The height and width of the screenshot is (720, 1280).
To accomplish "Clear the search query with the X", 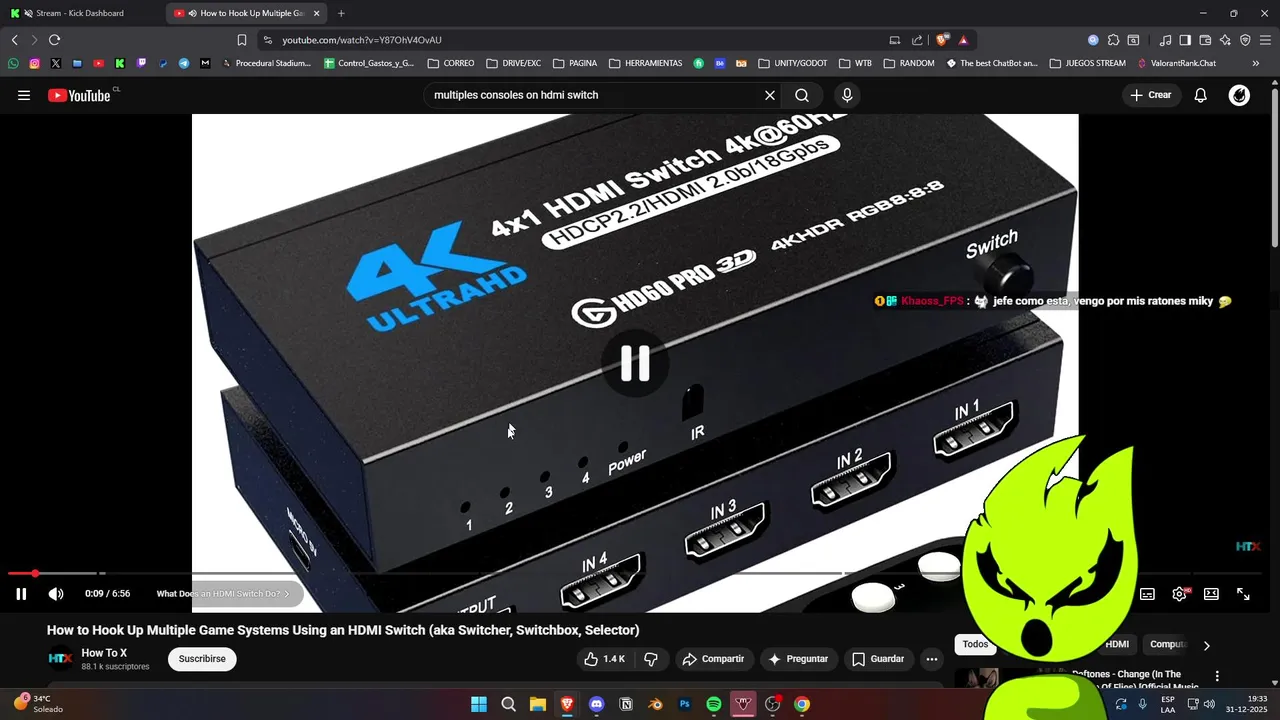I will (x=770, y=95).
